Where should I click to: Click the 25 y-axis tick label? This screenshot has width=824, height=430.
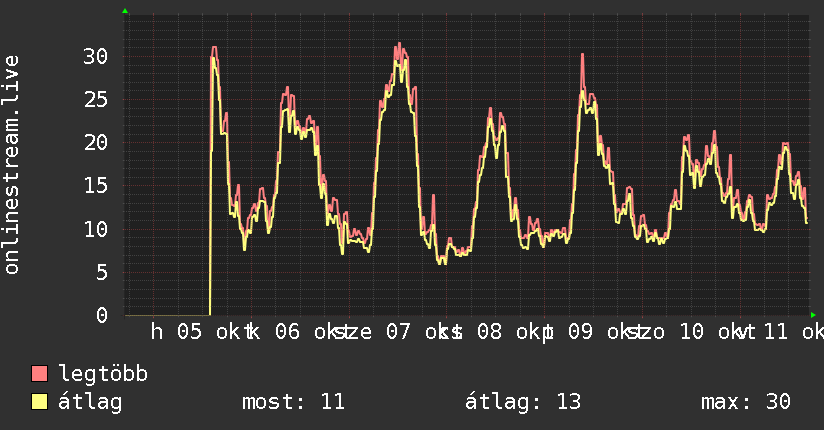(96, 99)
